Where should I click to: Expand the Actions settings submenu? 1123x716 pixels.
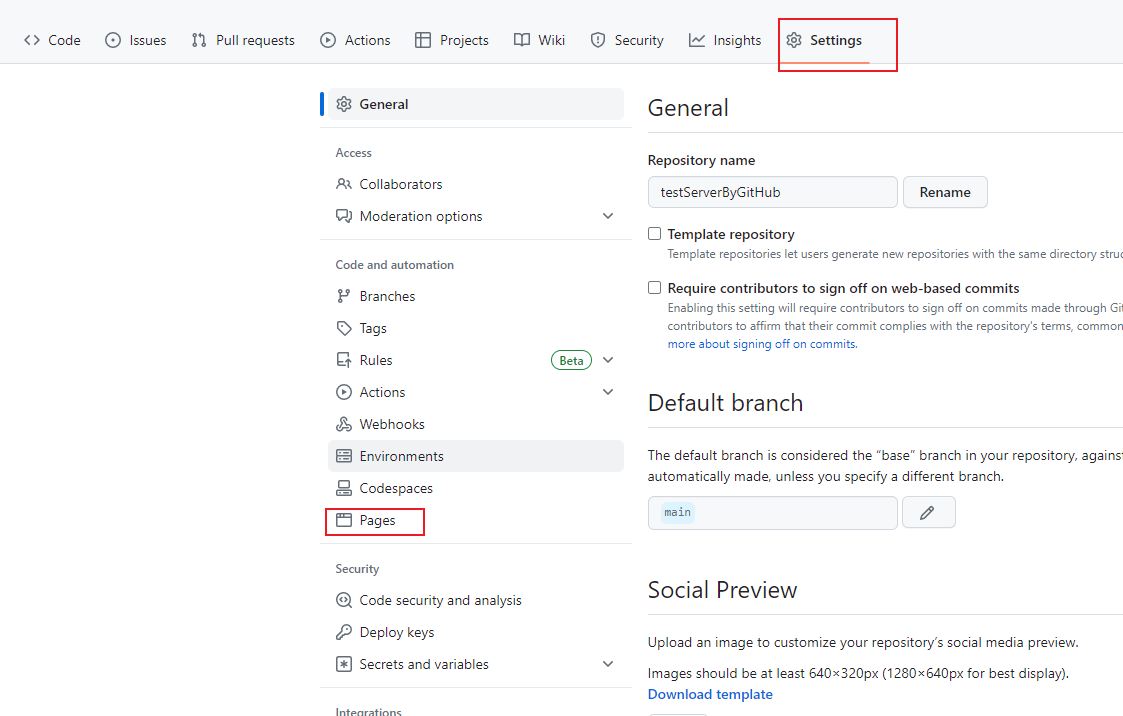[x=608, y=392]
